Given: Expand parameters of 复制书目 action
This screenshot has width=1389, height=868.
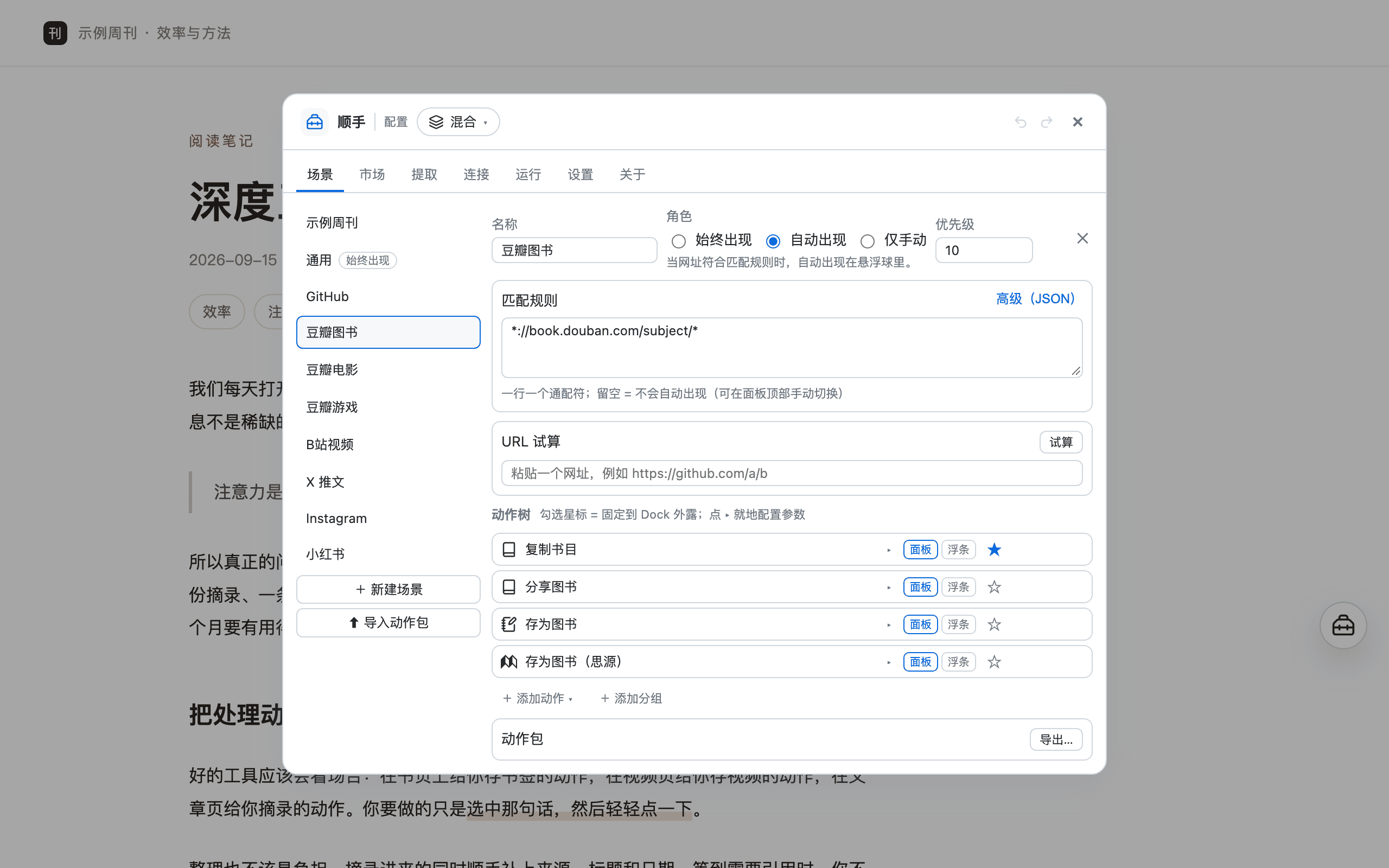Looking at the screenshot, I should [889, 550].
